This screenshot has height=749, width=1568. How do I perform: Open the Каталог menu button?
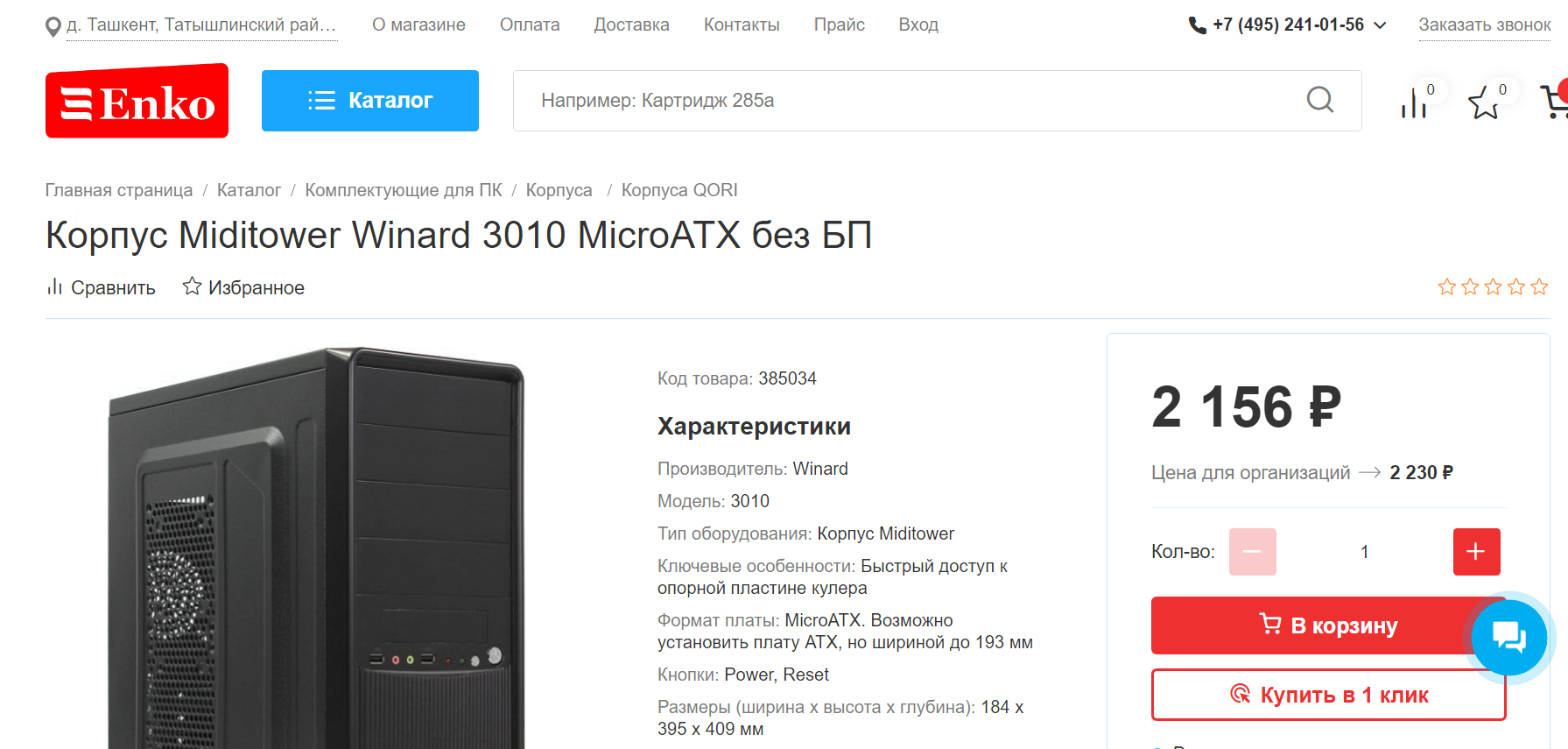point(370,101)
